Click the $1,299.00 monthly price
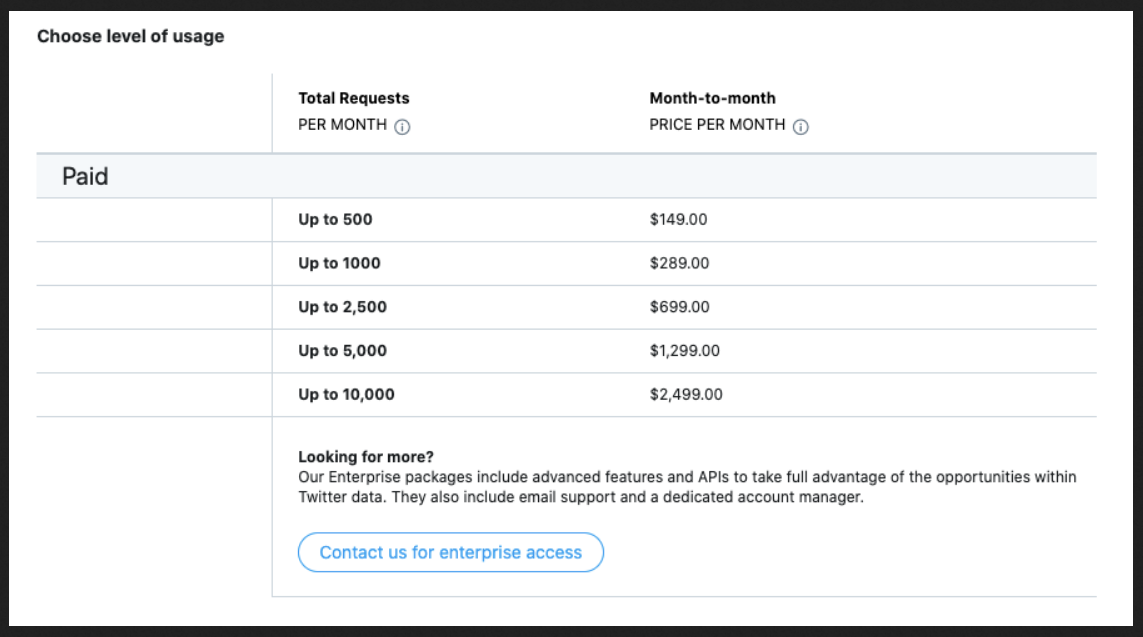The width and height of the screenshot is (1143, 637). tap(684, 351)
